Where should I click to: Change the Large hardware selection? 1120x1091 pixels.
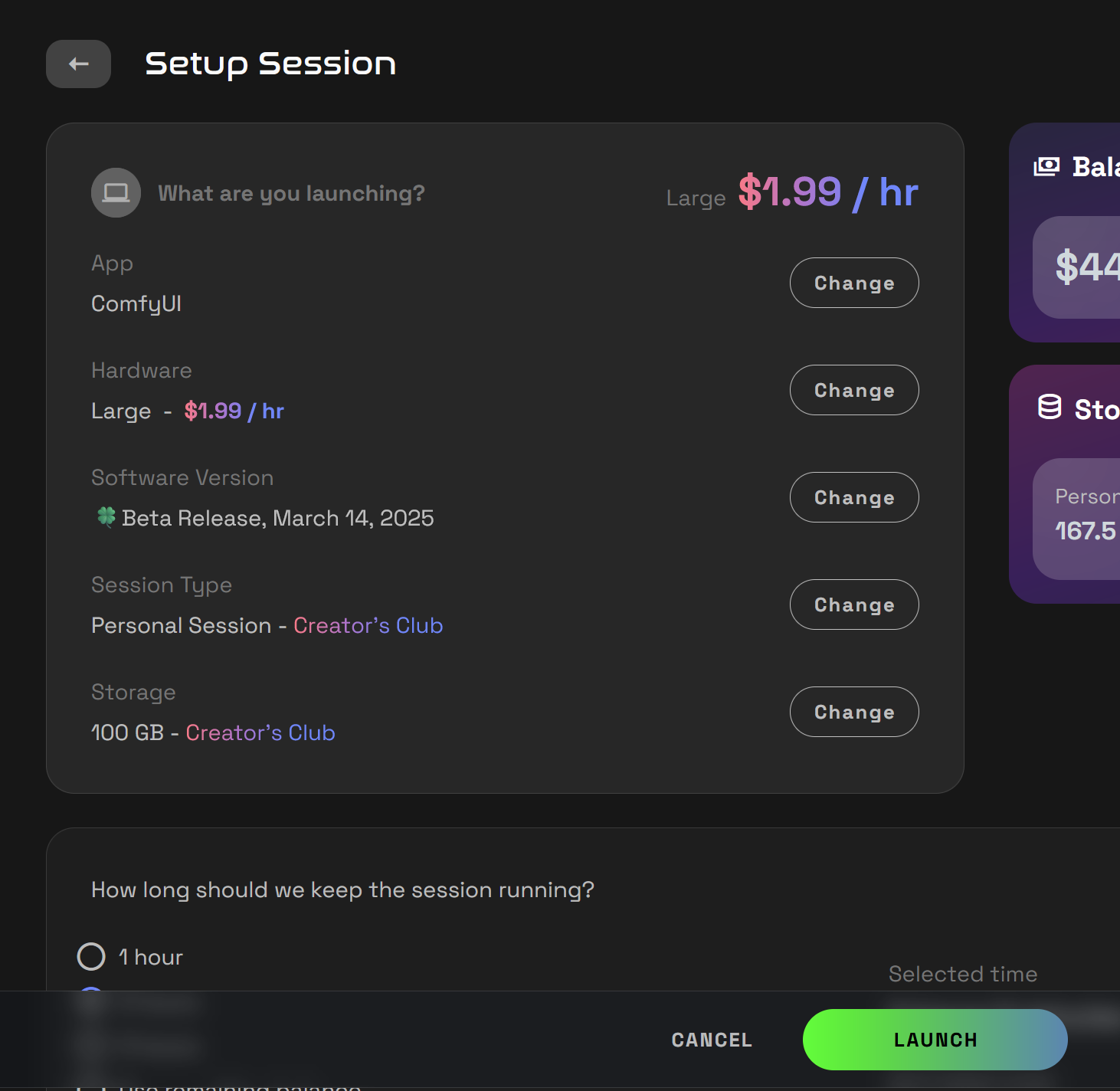853,390
